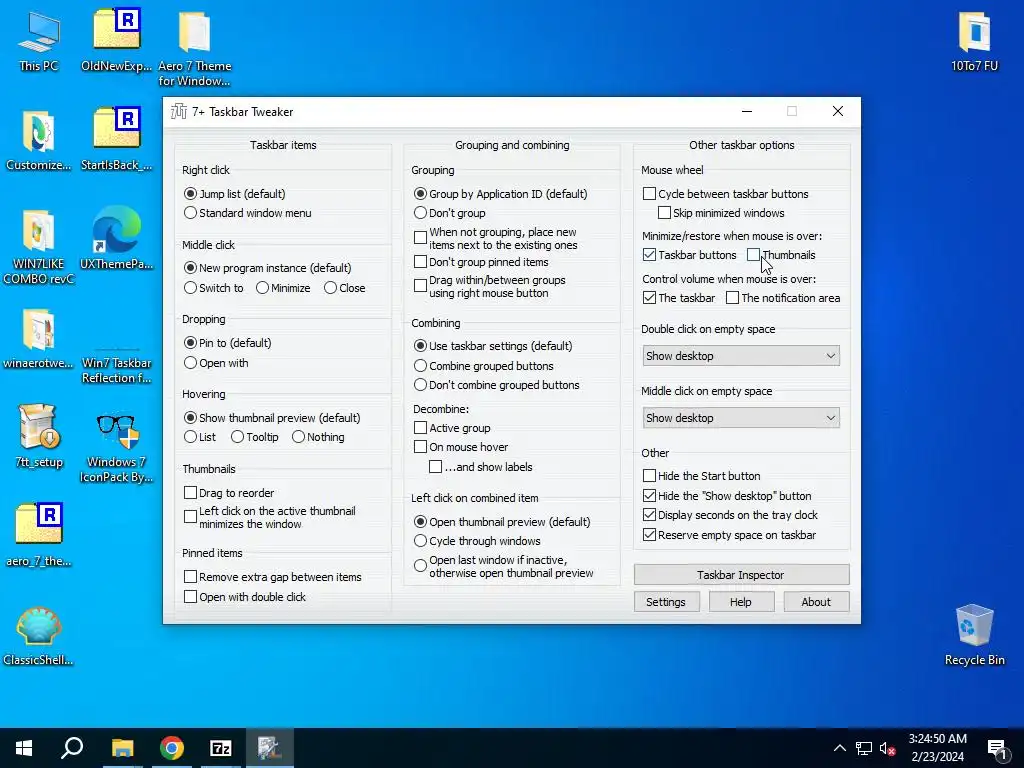Open Windows 7 IconPack By... icon
1024x768 pixels.
tap(116, 447)
